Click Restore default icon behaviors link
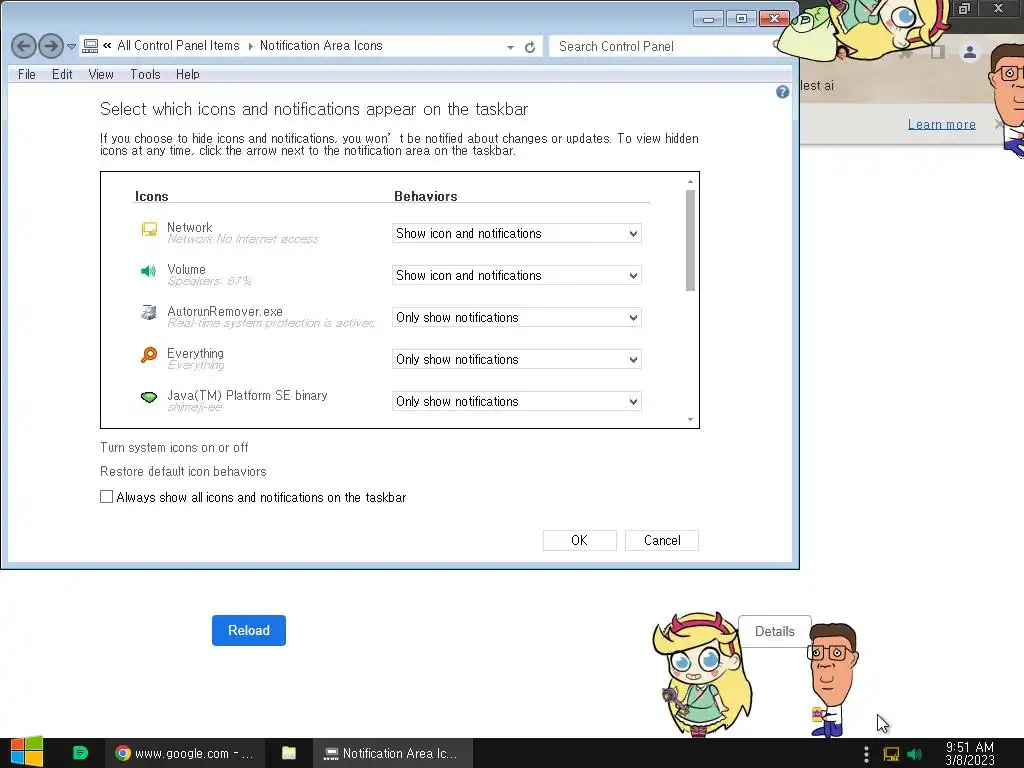The height and width of the screenshot is (768, 1024). [x=183, y=472]
